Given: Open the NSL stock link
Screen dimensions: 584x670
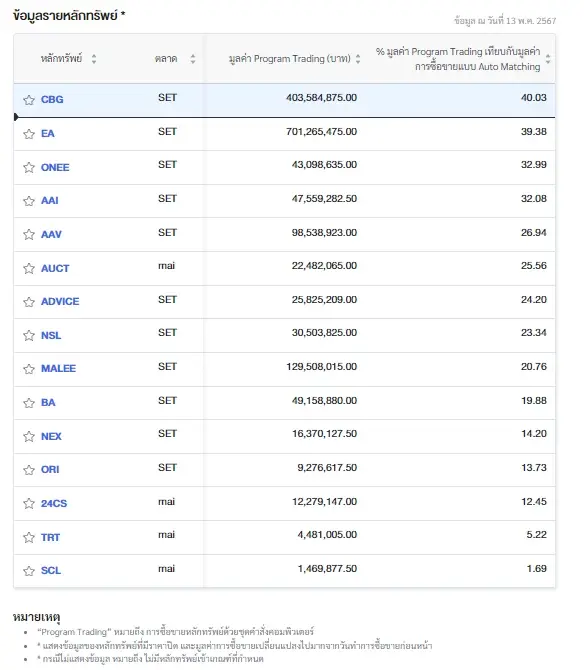Looking at the screenshot, I should point(51,335).
